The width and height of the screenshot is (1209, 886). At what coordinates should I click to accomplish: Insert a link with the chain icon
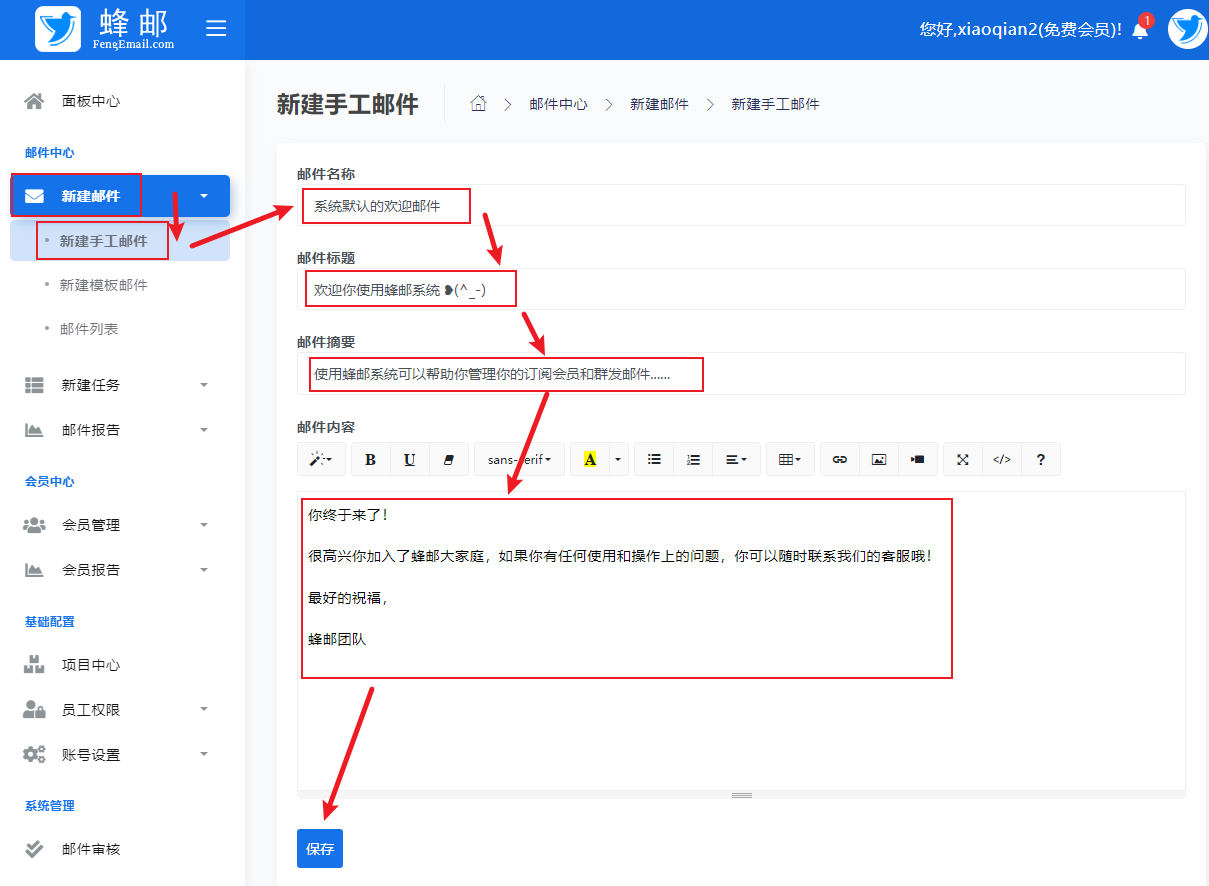click(x=840, y=459)
